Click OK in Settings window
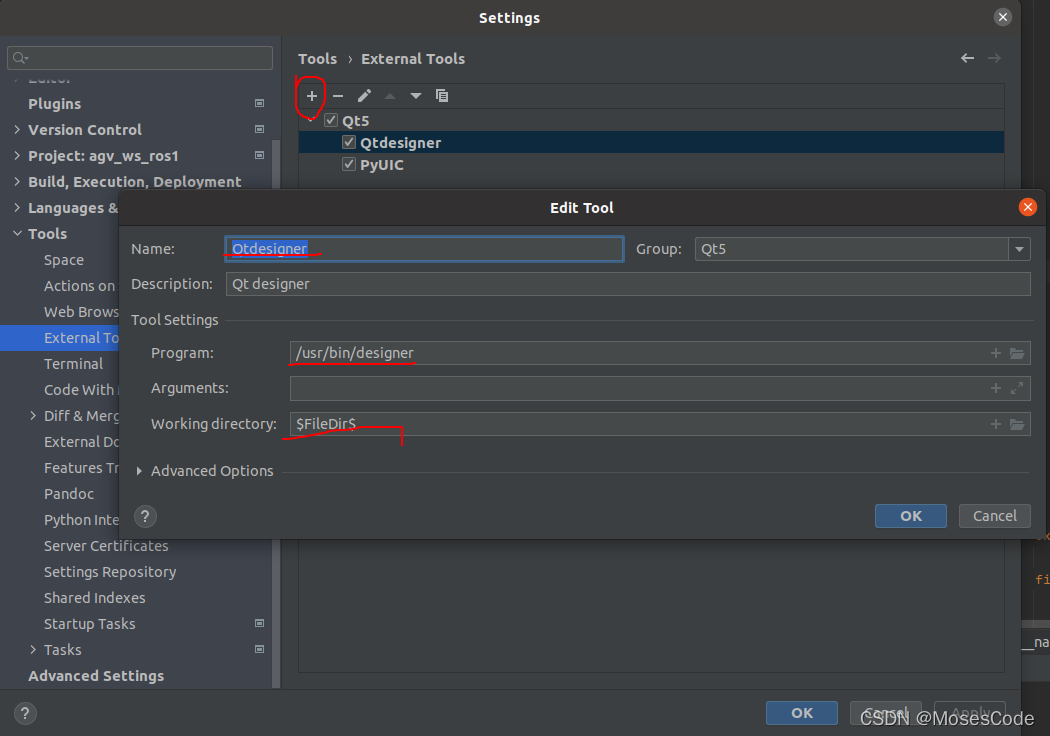Viewport: 1050px width, 736px height. point(802,713)
